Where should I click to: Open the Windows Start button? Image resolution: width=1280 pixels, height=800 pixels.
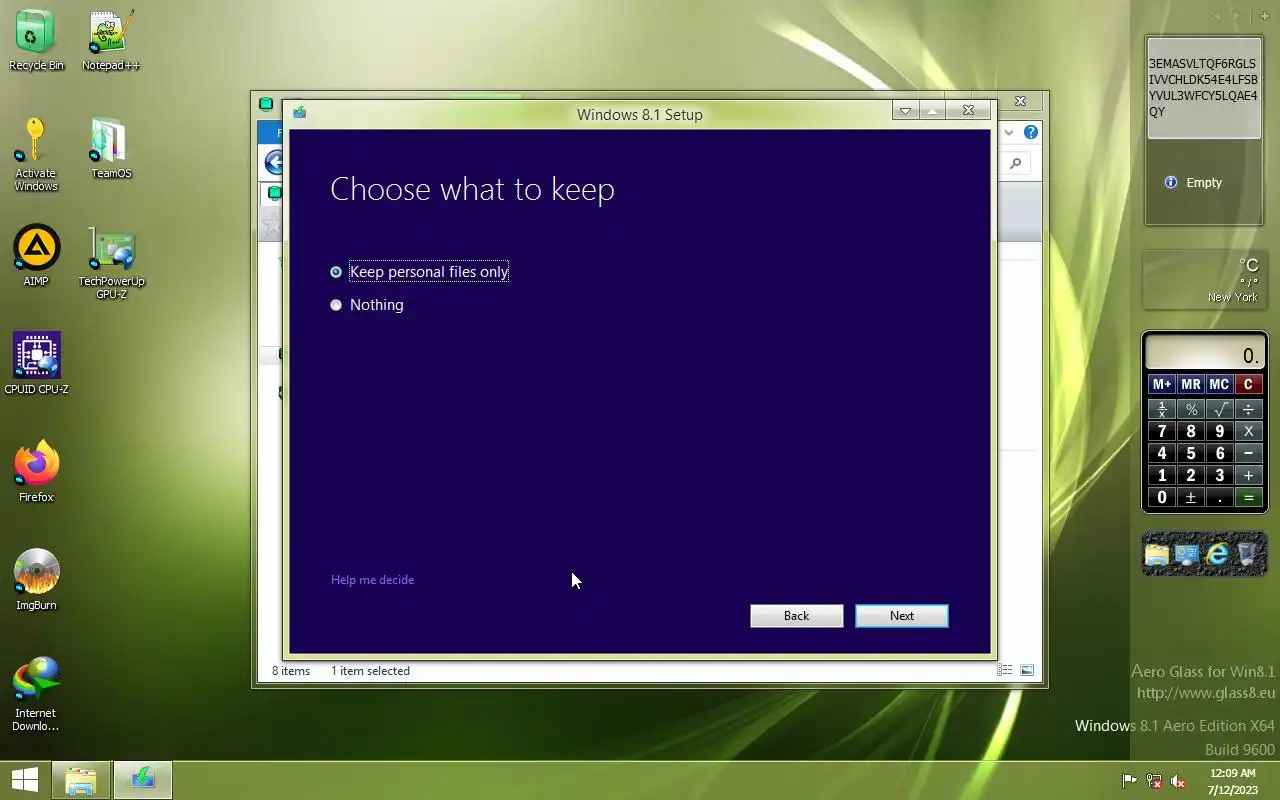point(25,780)
